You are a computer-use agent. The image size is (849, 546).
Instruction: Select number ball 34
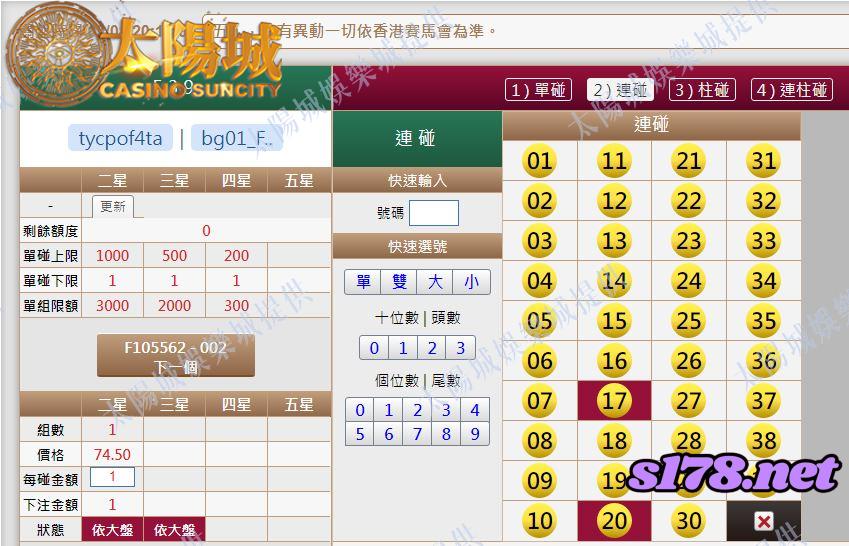763,281
